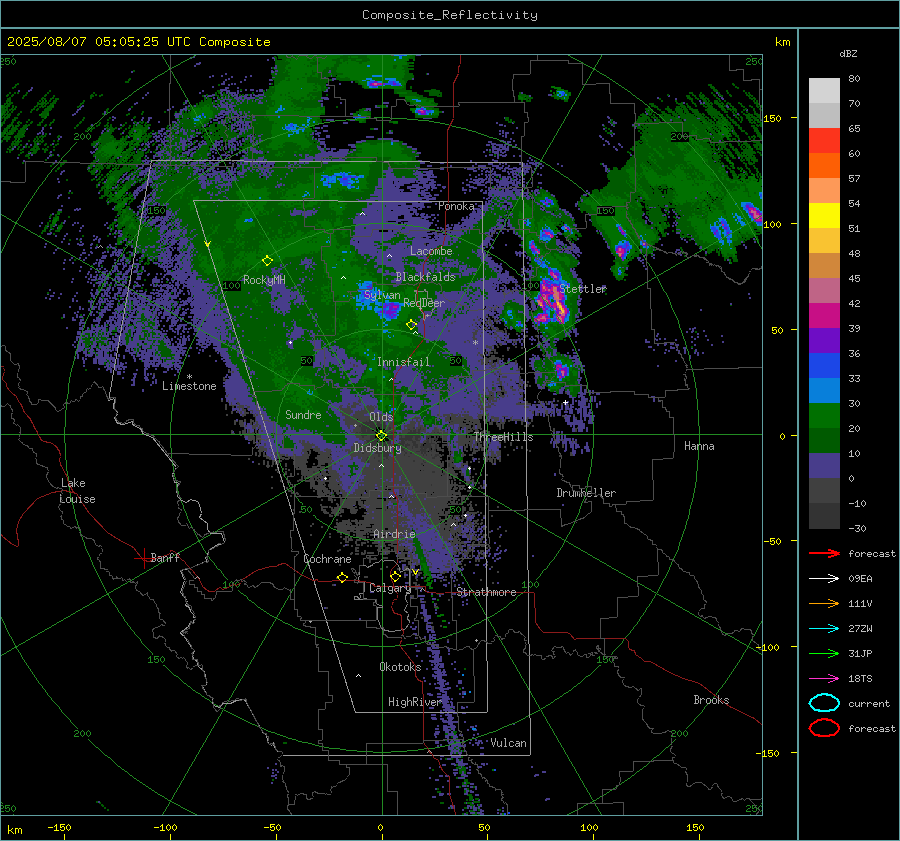Pick the red swatch between 65 and 60 dBZ

[824, 141]
